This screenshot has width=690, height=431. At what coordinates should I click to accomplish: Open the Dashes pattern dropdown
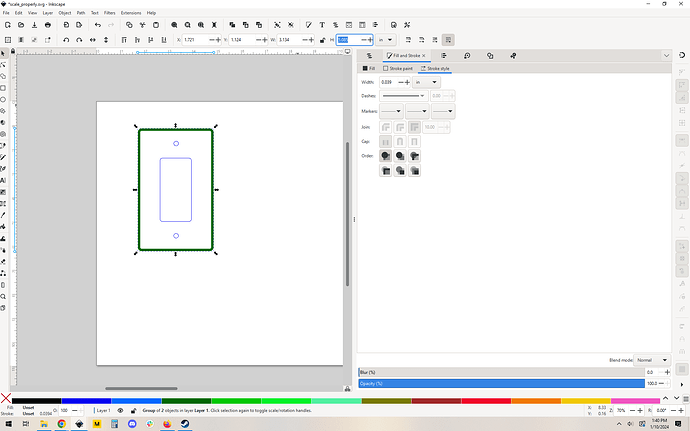click(x=404, y=96)
